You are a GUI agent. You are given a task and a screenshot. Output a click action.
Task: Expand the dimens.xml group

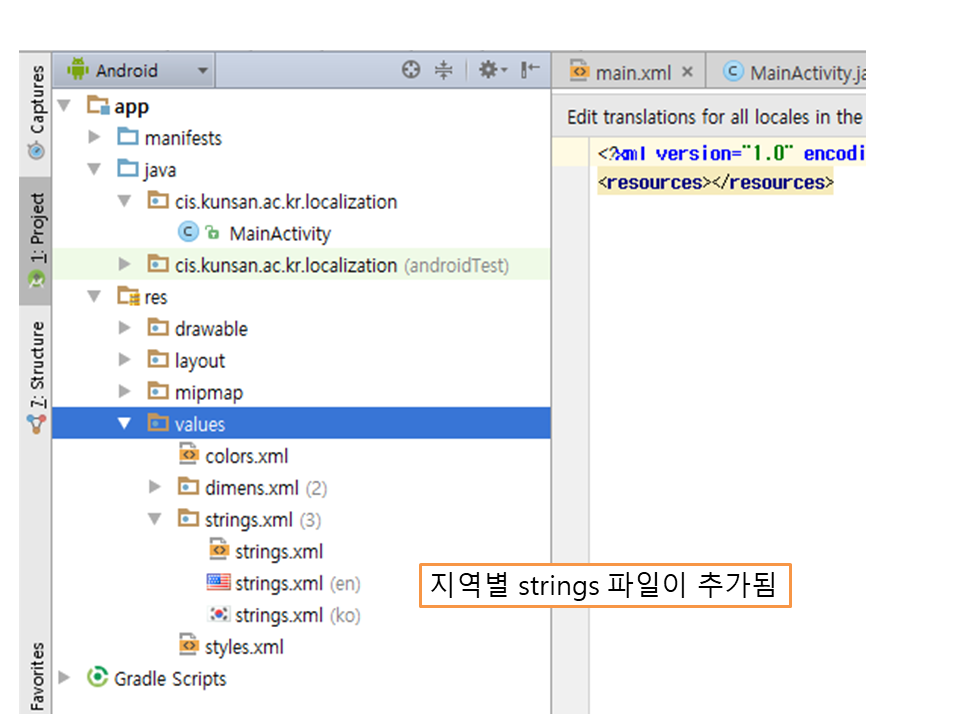click(x=155, y=487)
